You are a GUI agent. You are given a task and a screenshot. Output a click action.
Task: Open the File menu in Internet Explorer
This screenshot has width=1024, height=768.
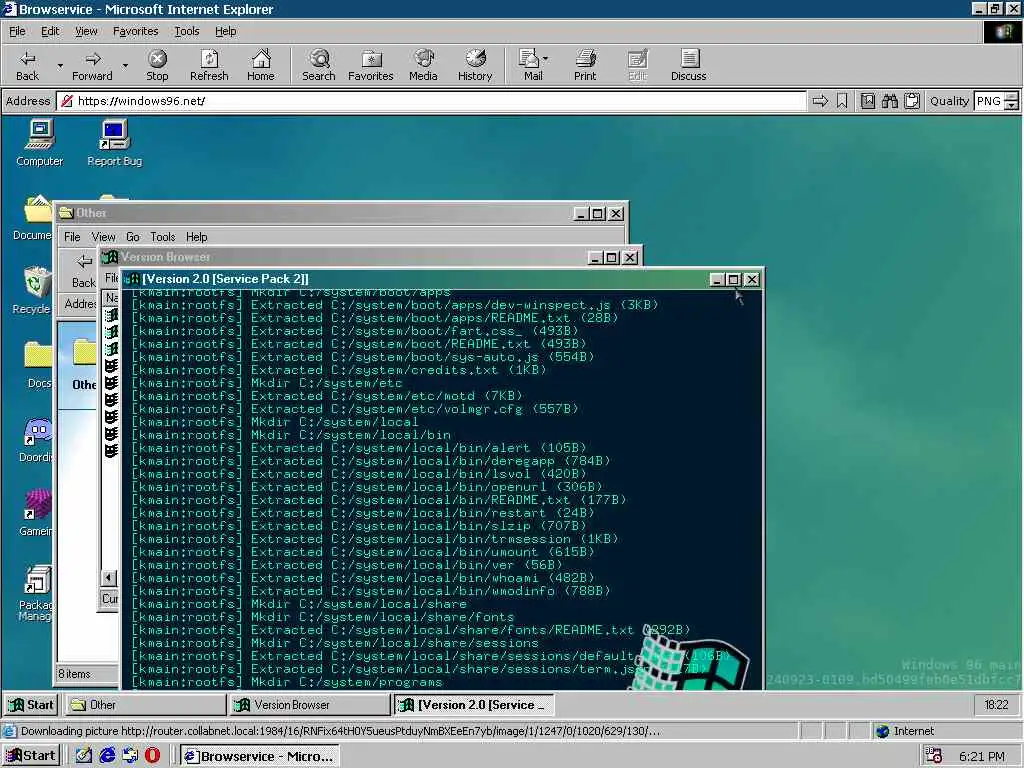pyautogui.click(x=17, y=31)
